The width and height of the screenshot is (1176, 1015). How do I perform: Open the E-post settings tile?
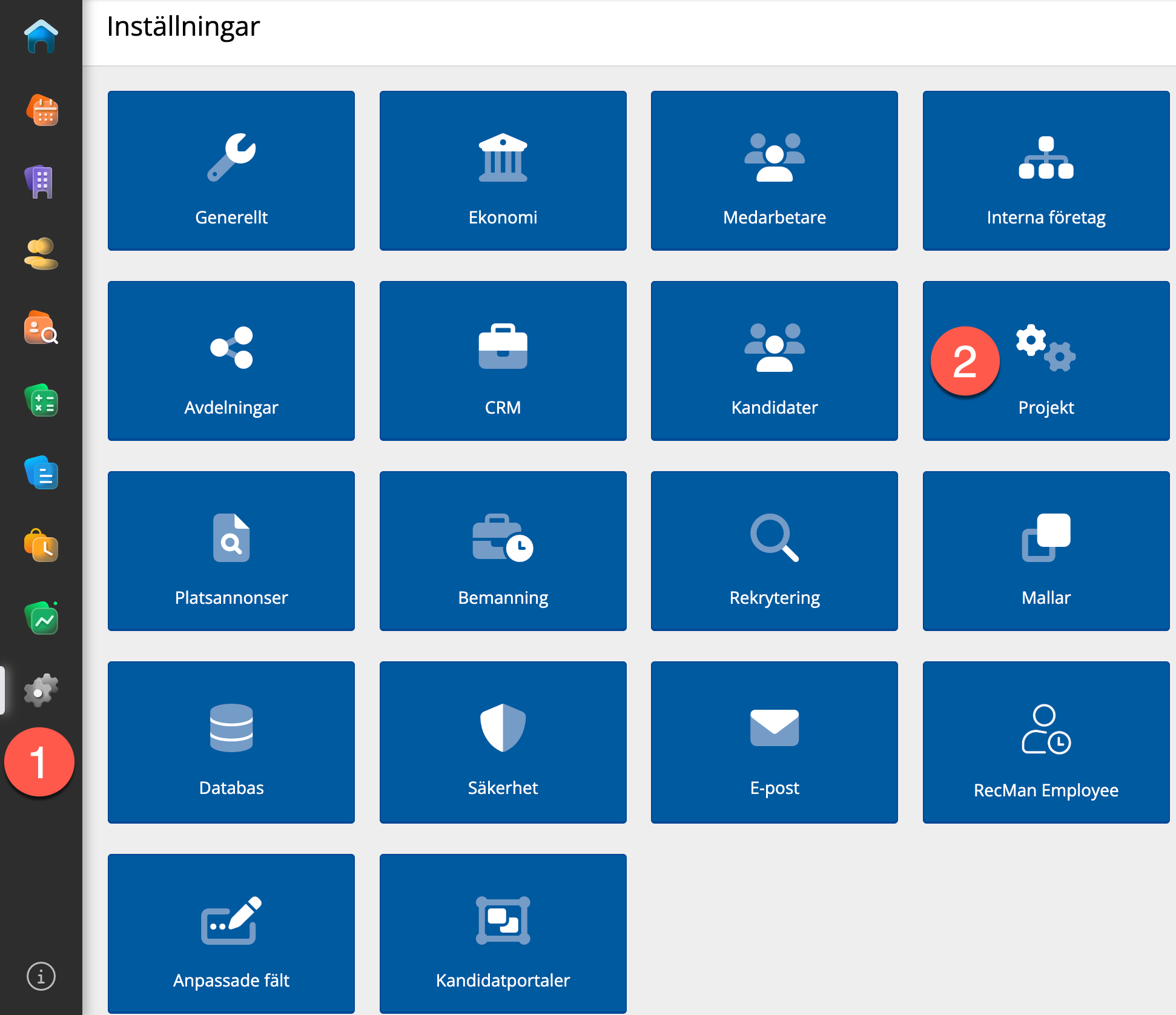tap(774, 742)
